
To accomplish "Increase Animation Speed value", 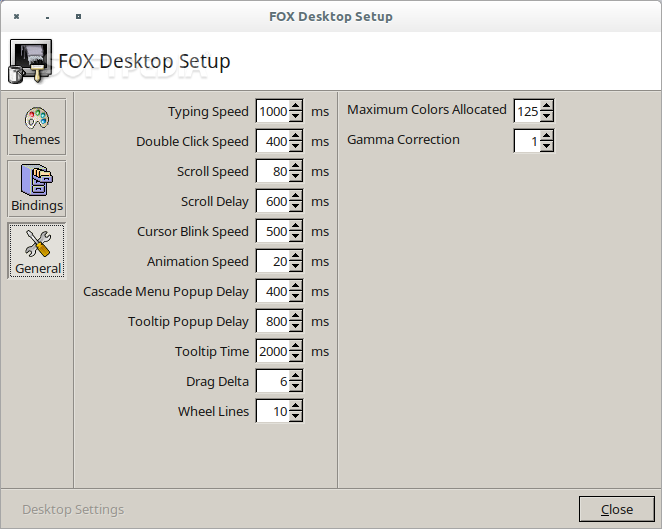I will click(x=296, y=256).
